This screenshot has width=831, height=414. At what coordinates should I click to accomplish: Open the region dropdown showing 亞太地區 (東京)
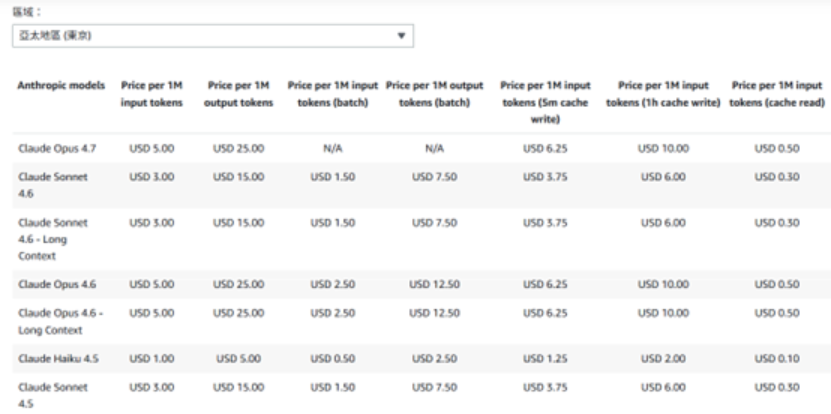click(213, 36)
